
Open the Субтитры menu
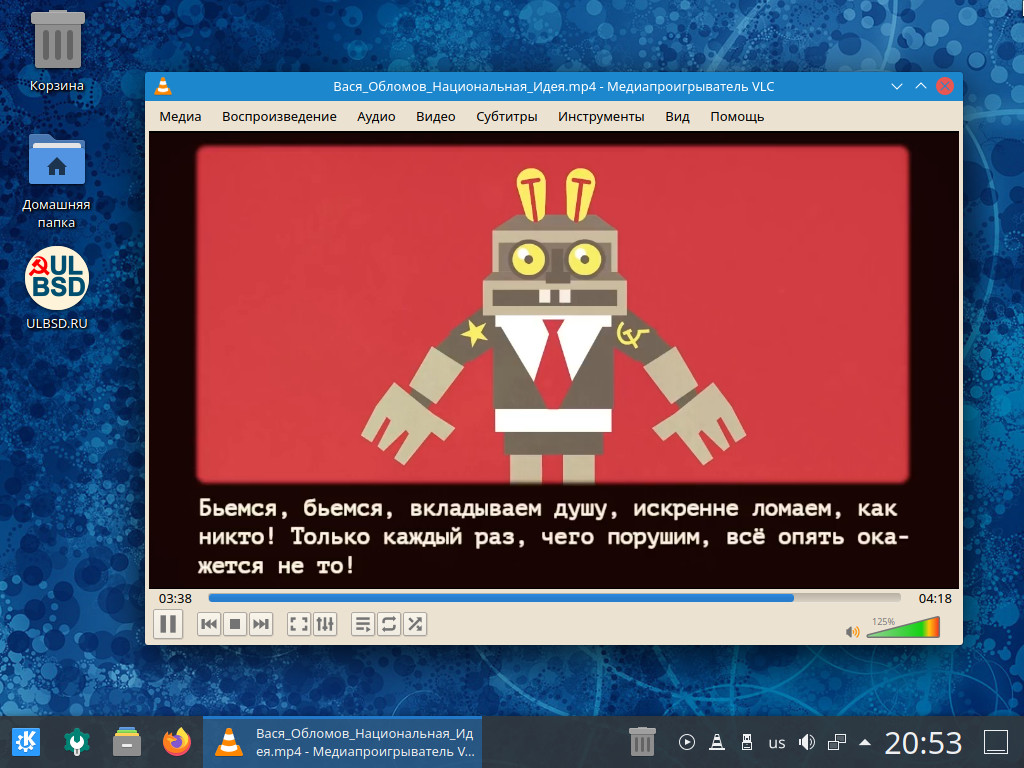(506, 116)
